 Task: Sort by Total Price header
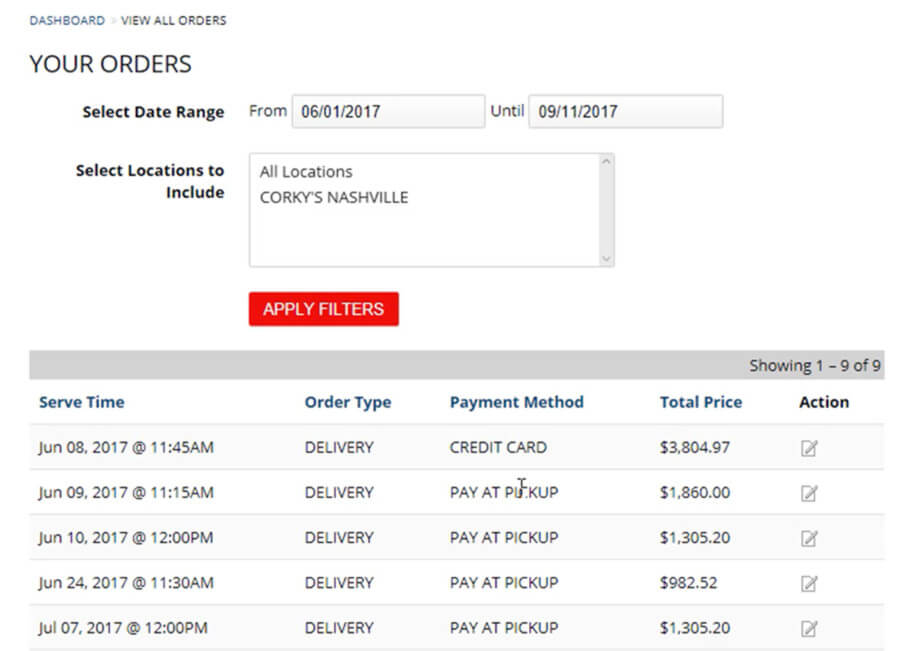(x=701, y=402)
